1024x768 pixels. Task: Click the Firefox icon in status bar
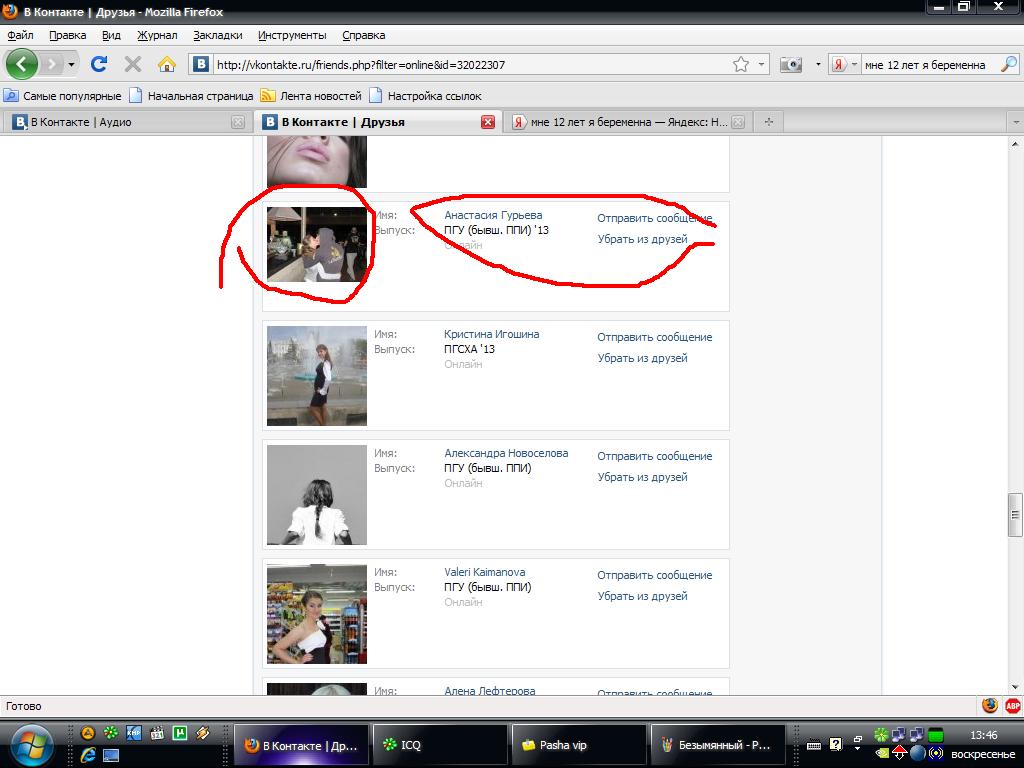coord(989,706)
